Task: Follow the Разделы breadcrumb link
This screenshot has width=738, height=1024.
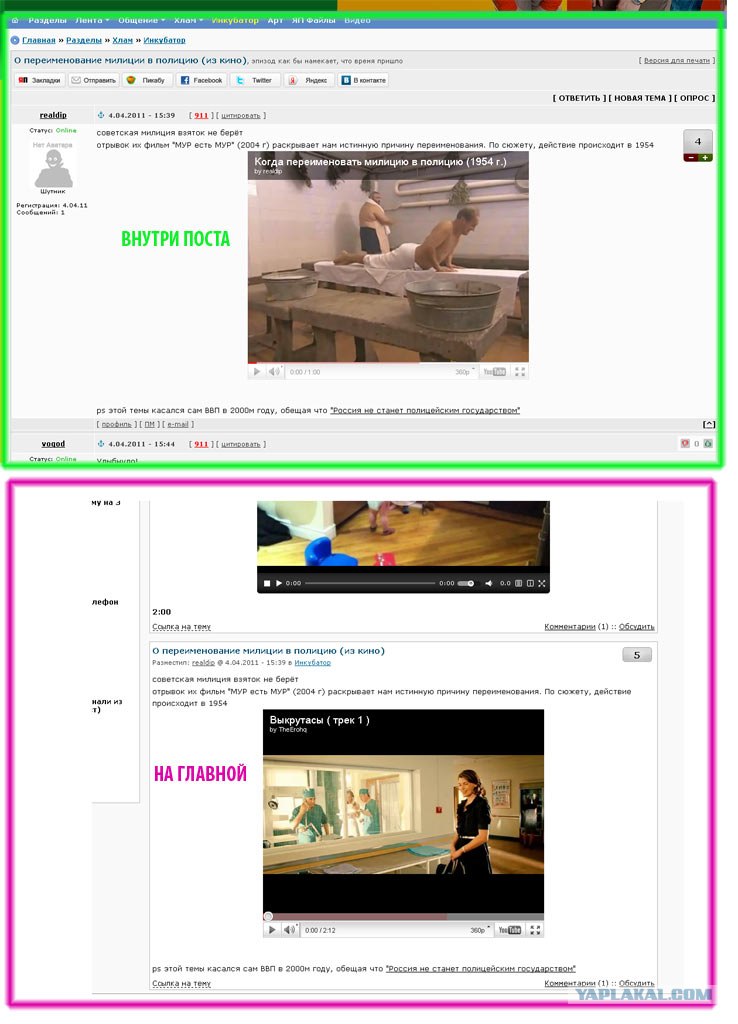Action: 84,40
